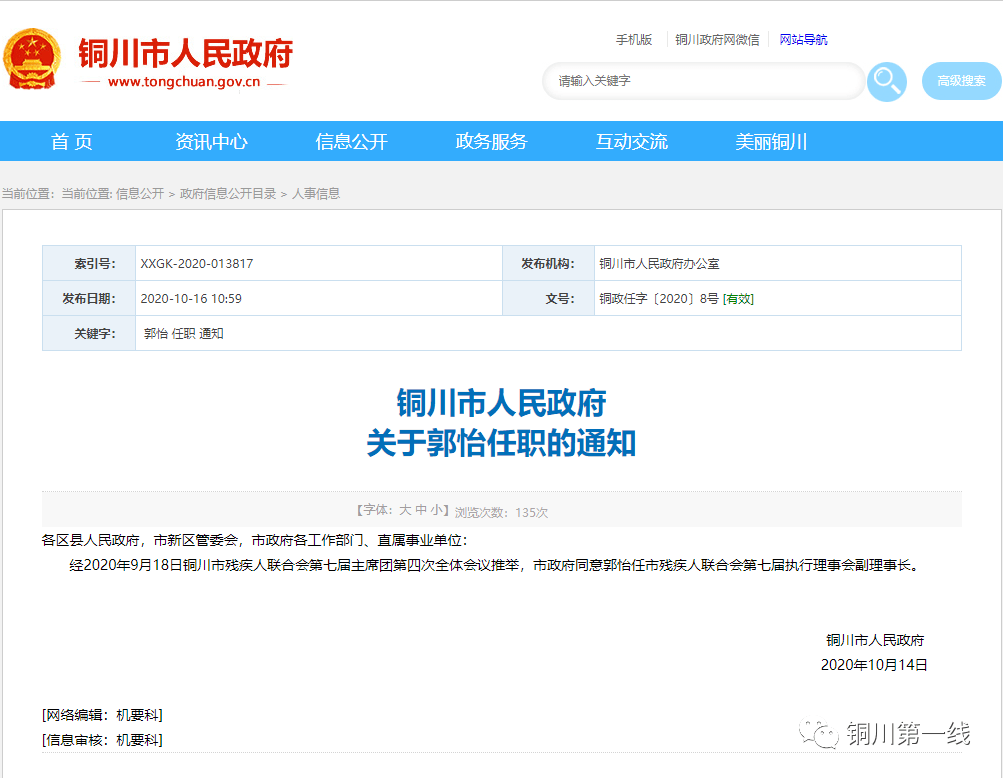
Task: Click [网络编辑: 机要科] line
Action: point(102,715)
